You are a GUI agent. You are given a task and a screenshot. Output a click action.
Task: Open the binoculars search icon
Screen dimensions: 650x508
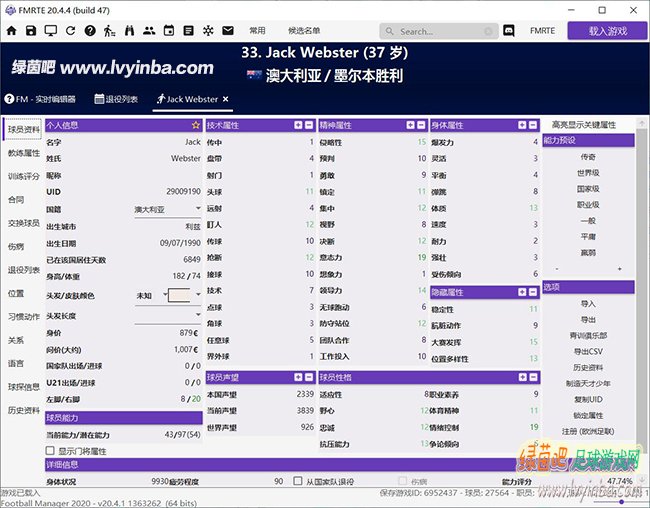pos(129,31)
